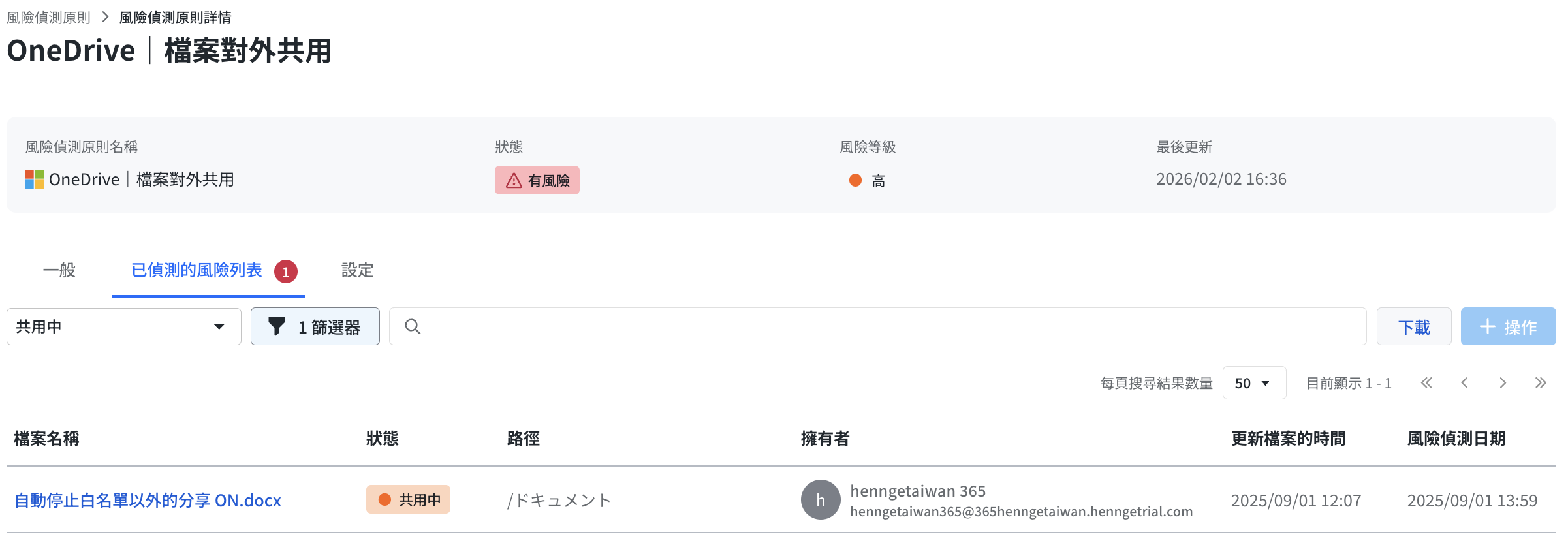Go to the next results page
Viewport: 1568px width, 543px height.
[1503, 383]
